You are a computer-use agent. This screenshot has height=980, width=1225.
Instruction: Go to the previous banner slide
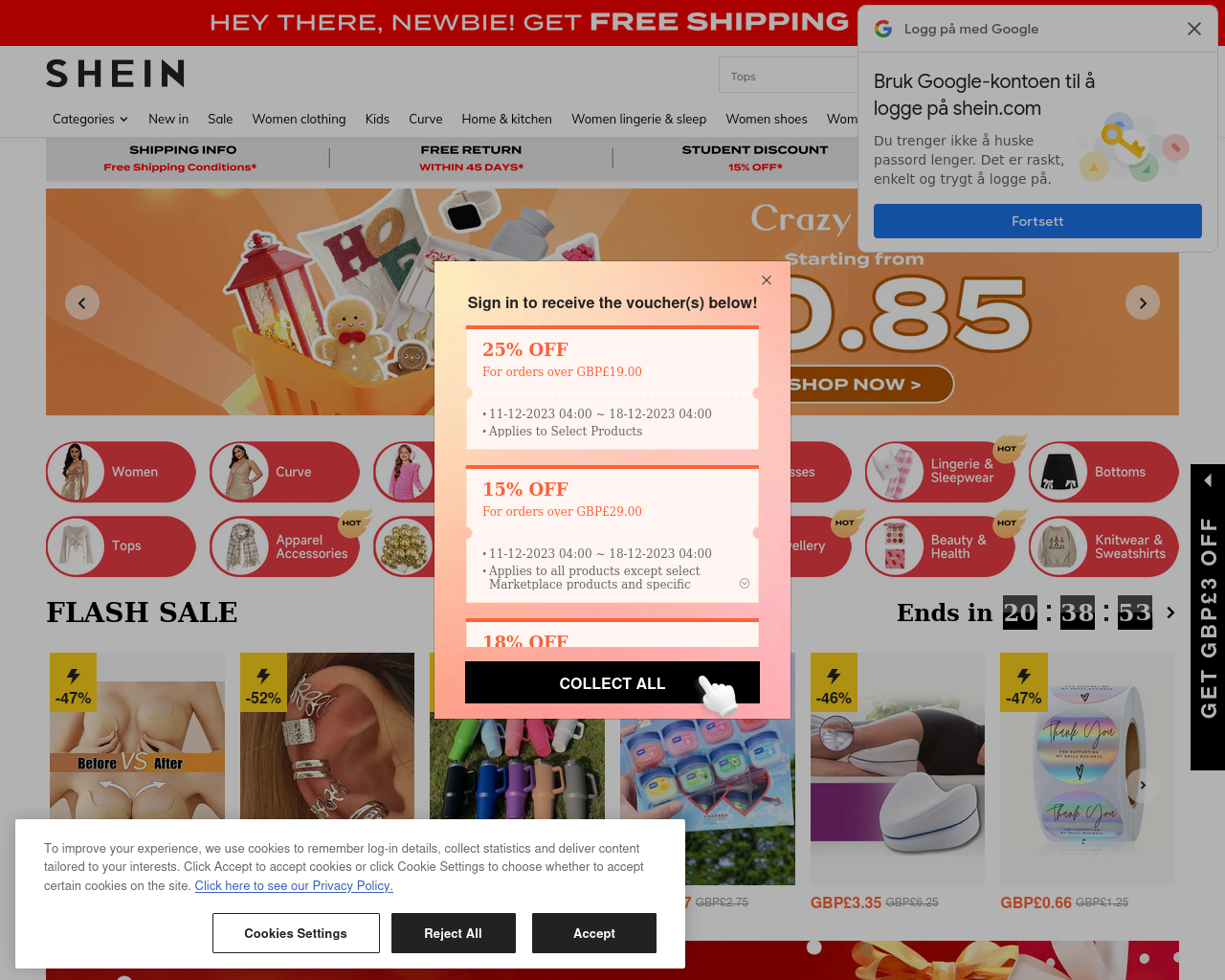click(82, 302)
